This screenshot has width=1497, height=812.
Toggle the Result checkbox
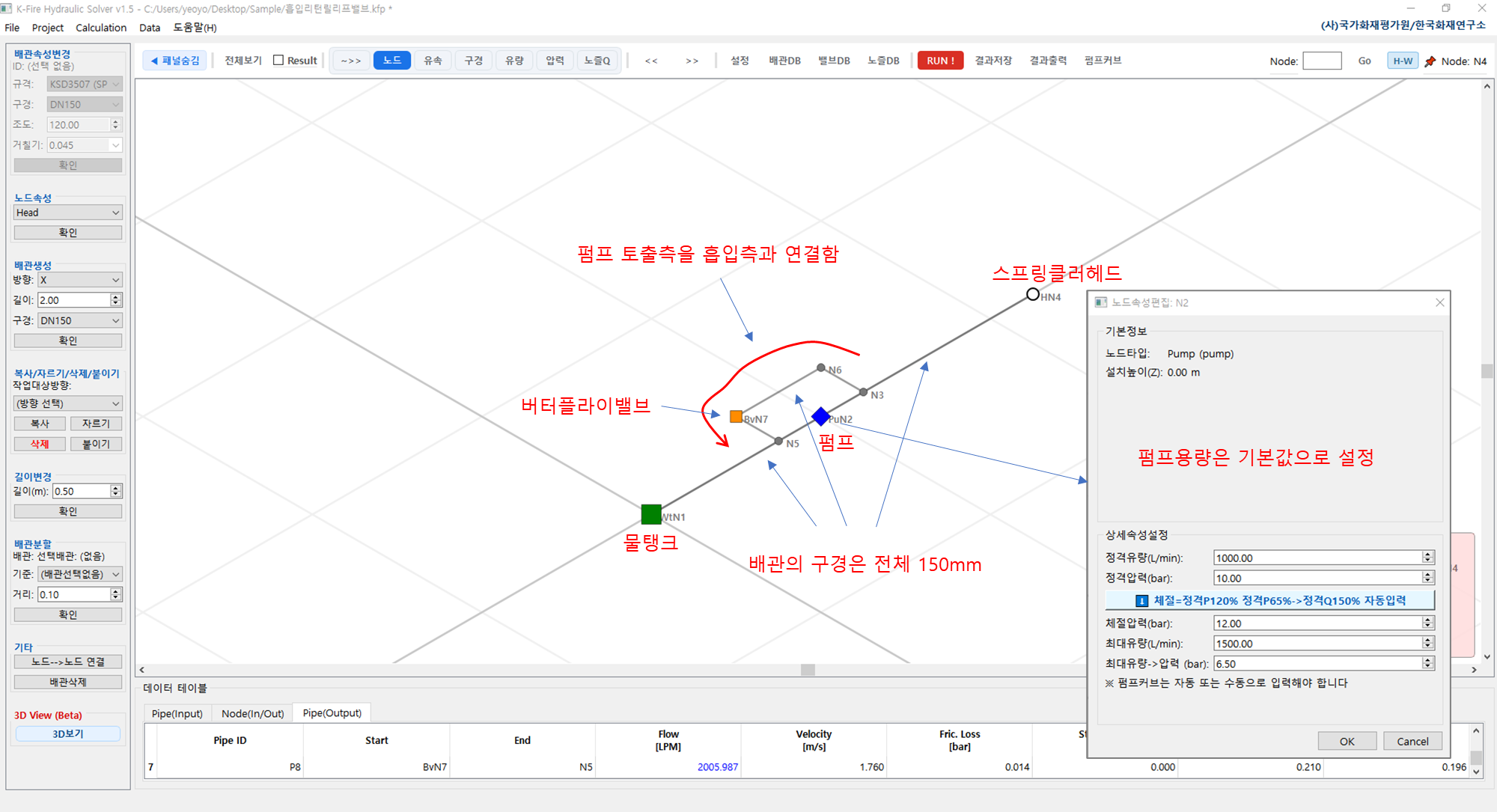pos(279,61)
